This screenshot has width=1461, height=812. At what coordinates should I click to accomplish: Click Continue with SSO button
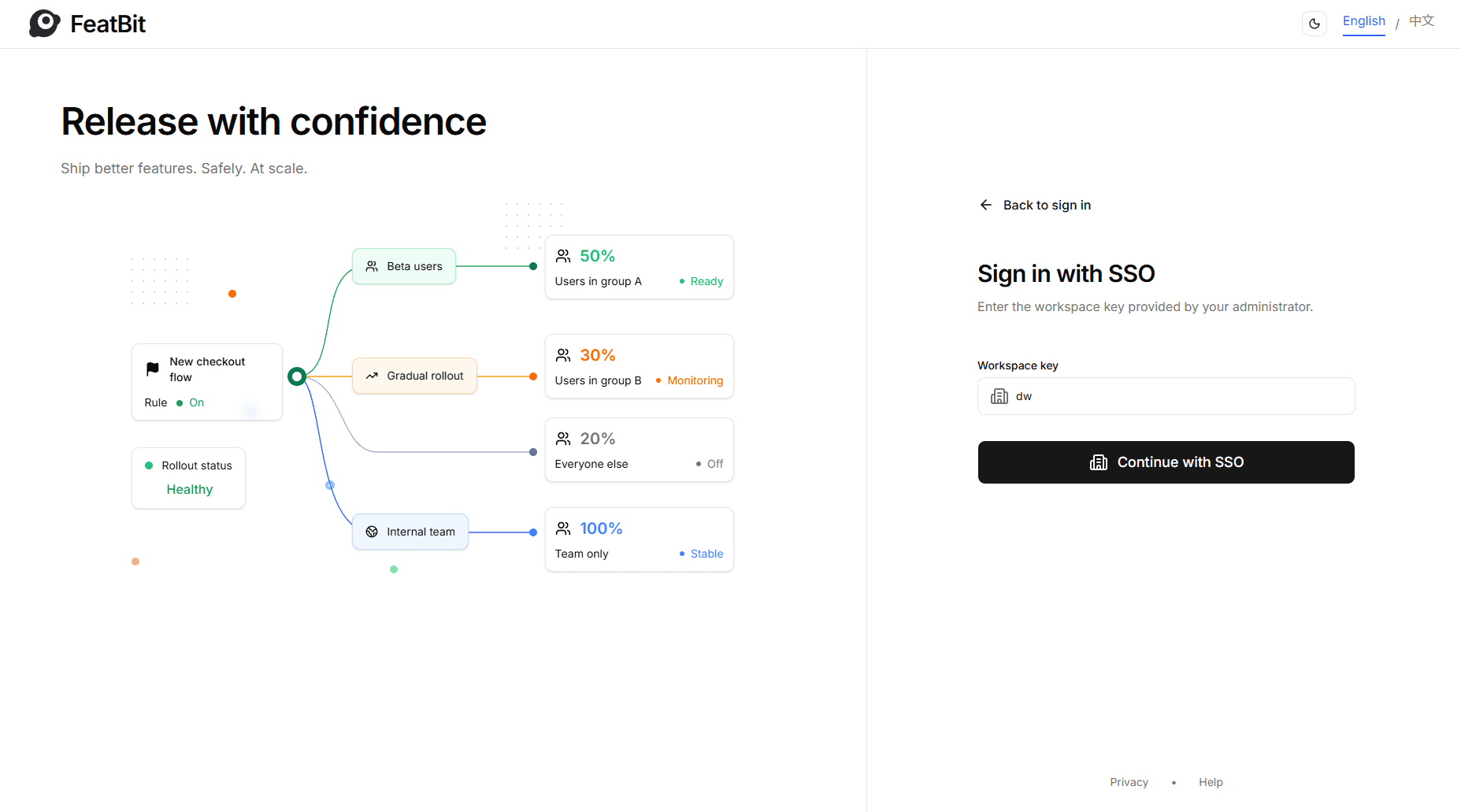(1166, 462)
